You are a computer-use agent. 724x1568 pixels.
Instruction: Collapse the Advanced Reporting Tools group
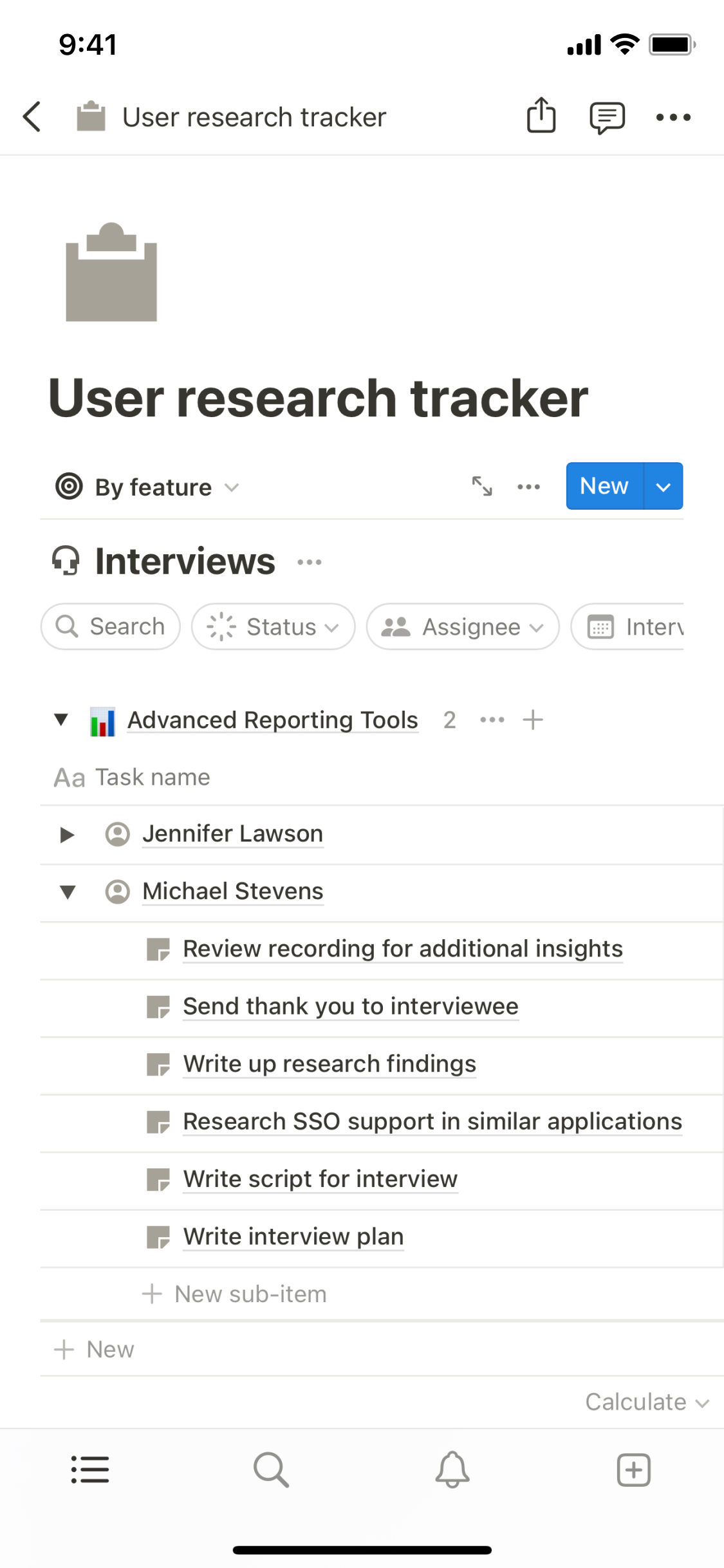point(61,720)
